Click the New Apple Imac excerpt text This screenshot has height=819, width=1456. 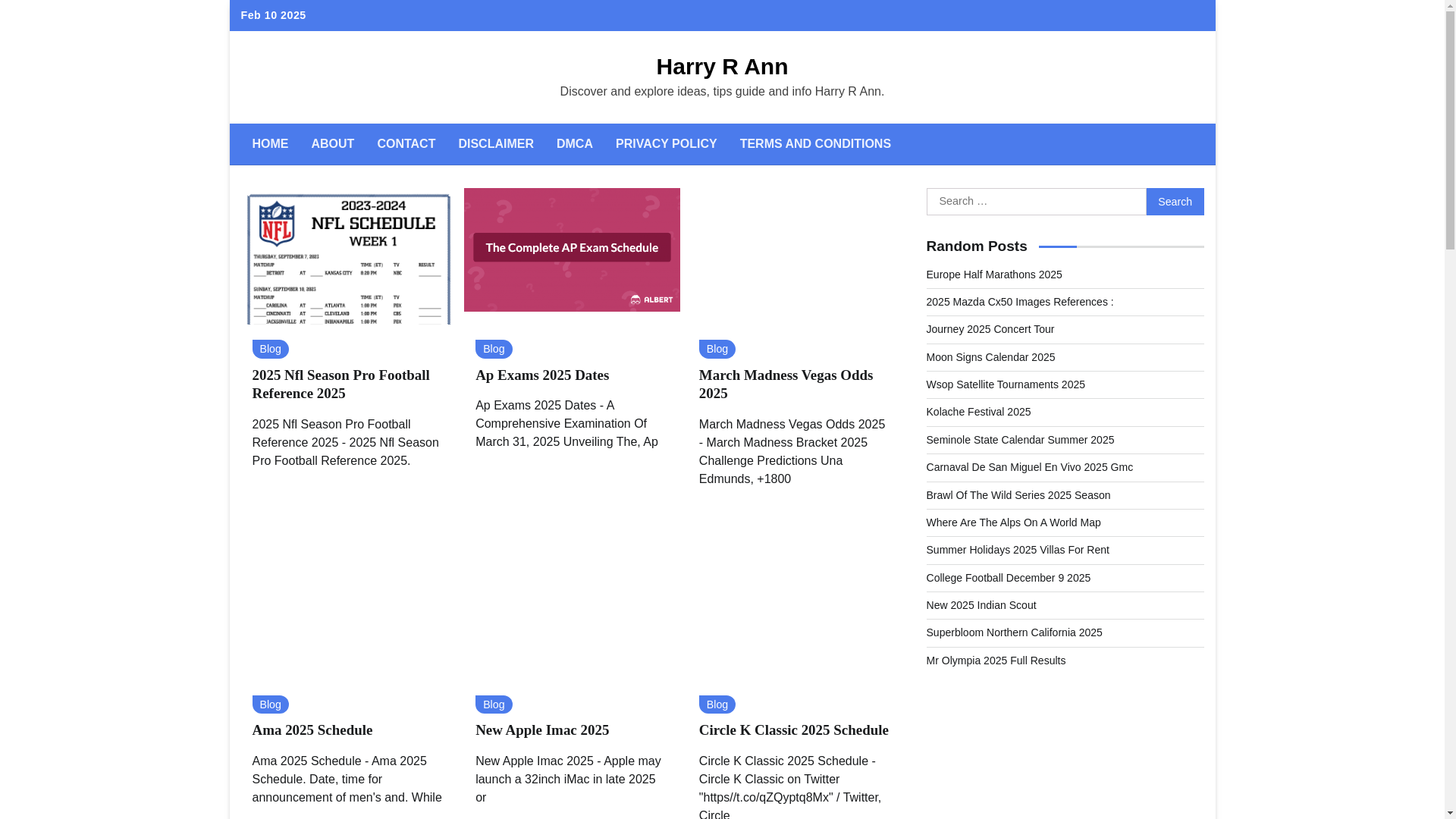click(x=568, y=780)
